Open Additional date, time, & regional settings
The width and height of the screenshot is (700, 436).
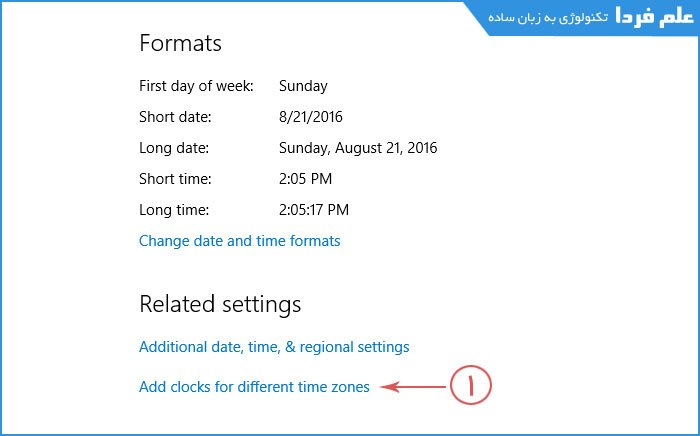274,347
